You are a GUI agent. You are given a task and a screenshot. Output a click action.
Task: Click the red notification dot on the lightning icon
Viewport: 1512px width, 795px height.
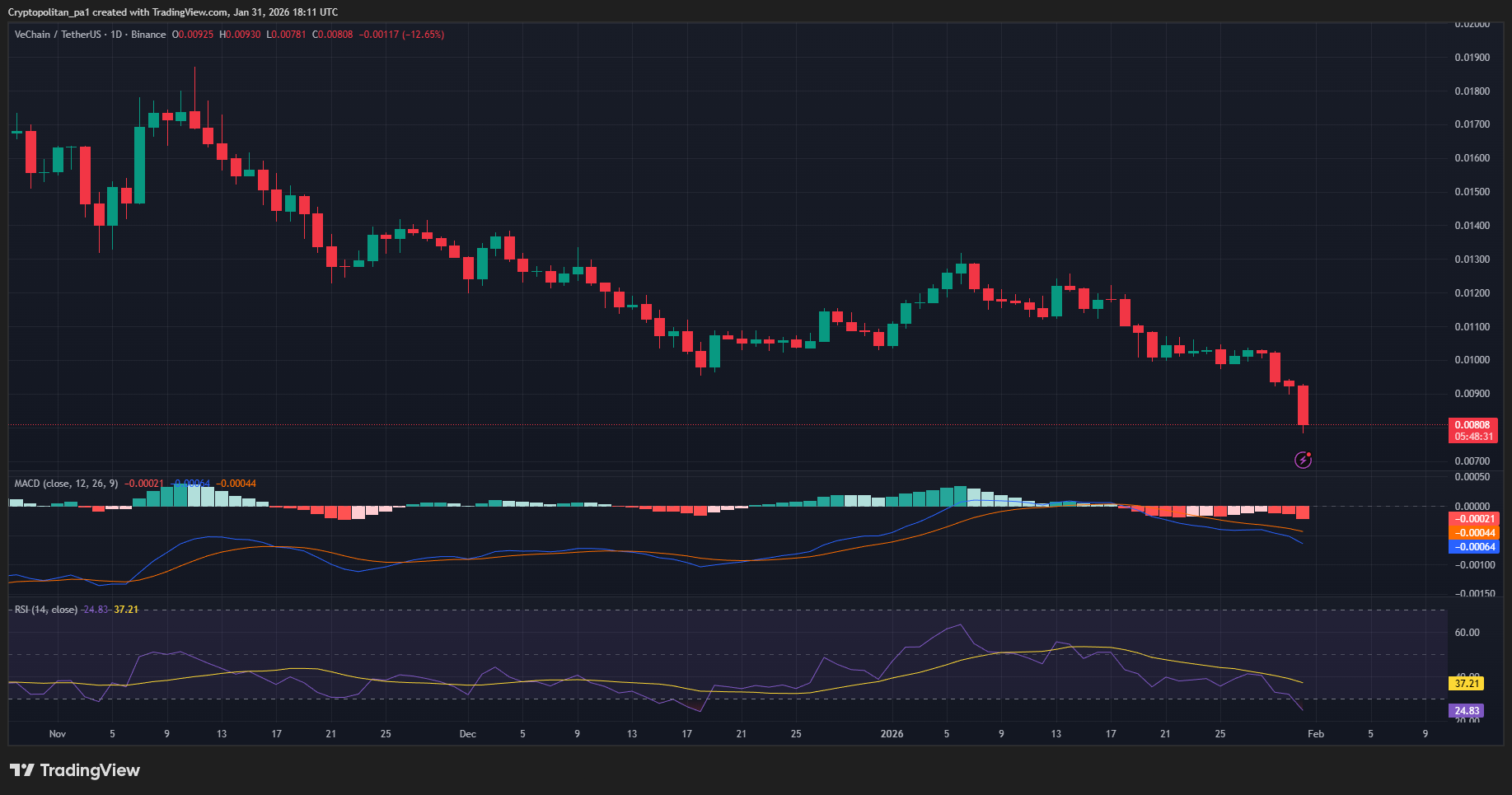(1310, 452)
